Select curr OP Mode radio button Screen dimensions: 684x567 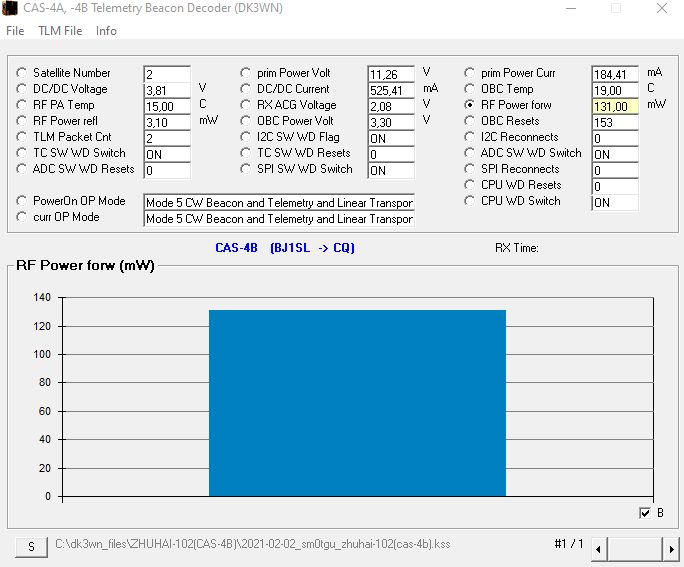click(21, 217)
